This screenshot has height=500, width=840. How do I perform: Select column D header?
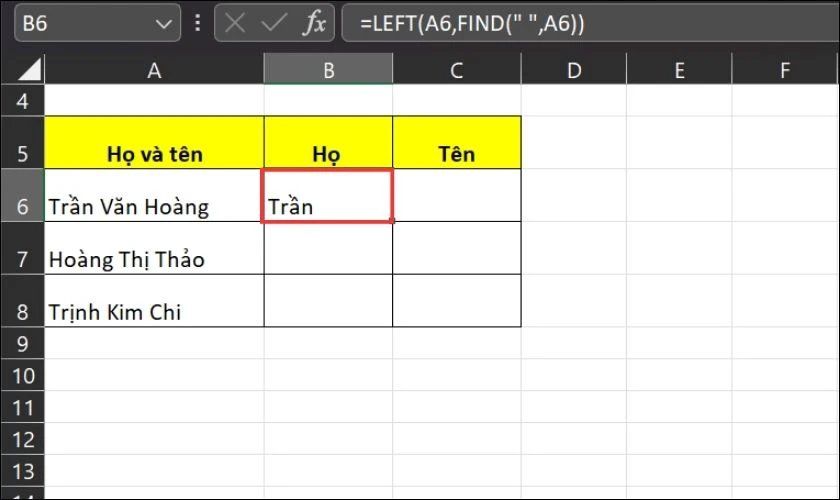coord(573,70)
